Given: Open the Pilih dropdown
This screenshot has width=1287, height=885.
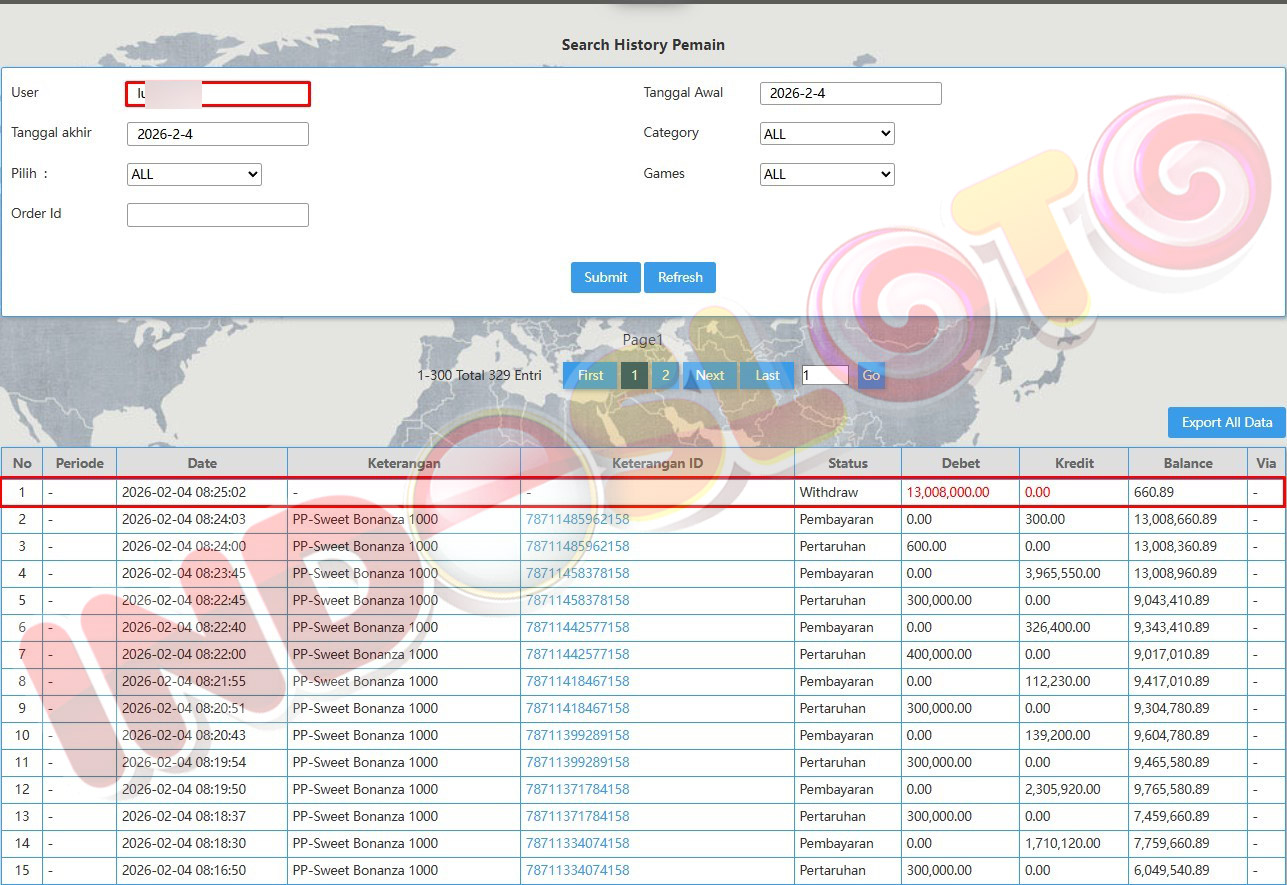Looking at the screenshot, I should (x=194, y=174).
